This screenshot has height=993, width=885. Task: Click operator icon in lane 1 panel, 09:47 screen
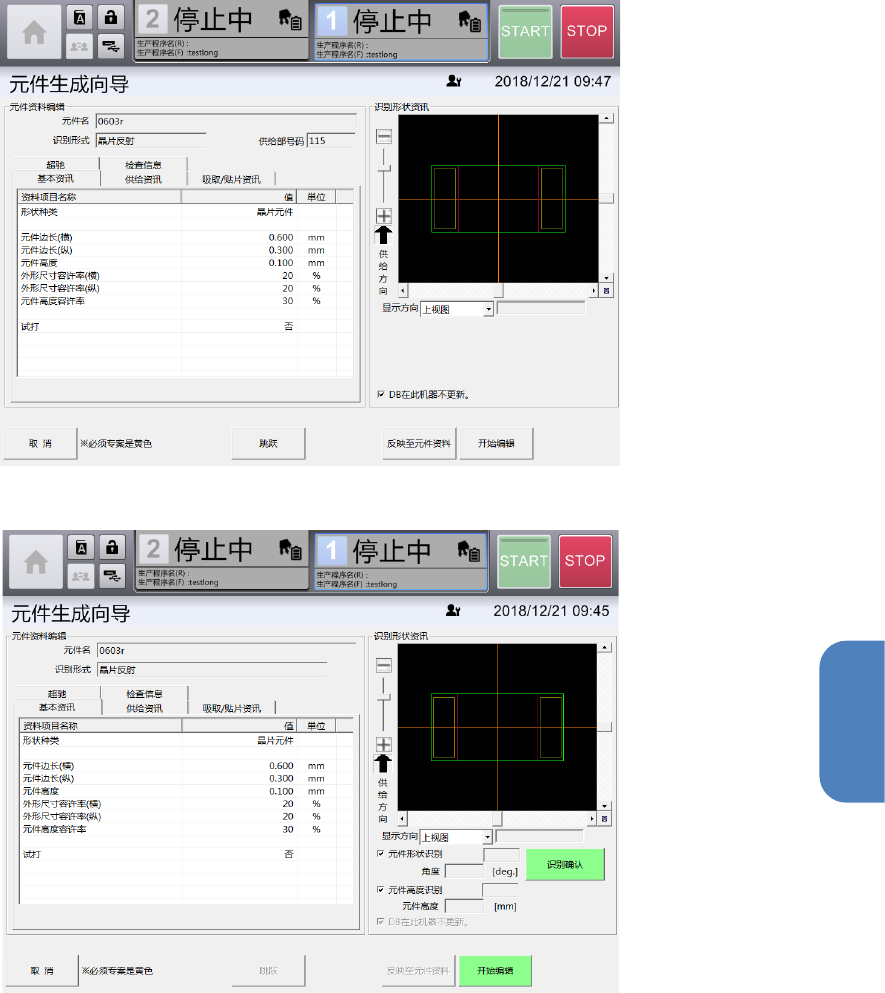(x=470, y=22)
